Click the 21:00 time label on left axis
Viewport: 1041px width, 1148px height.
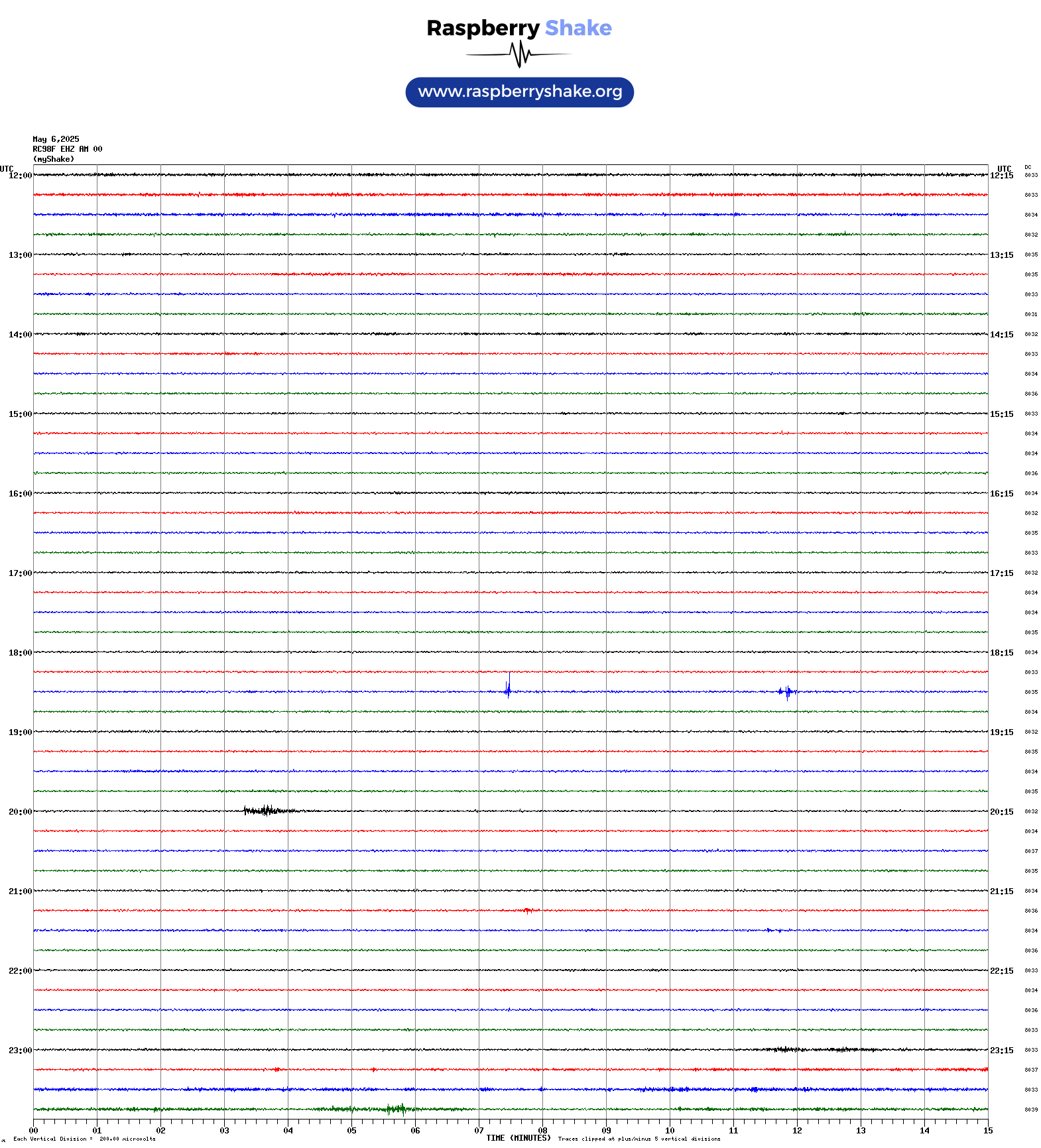coord(20,891)
